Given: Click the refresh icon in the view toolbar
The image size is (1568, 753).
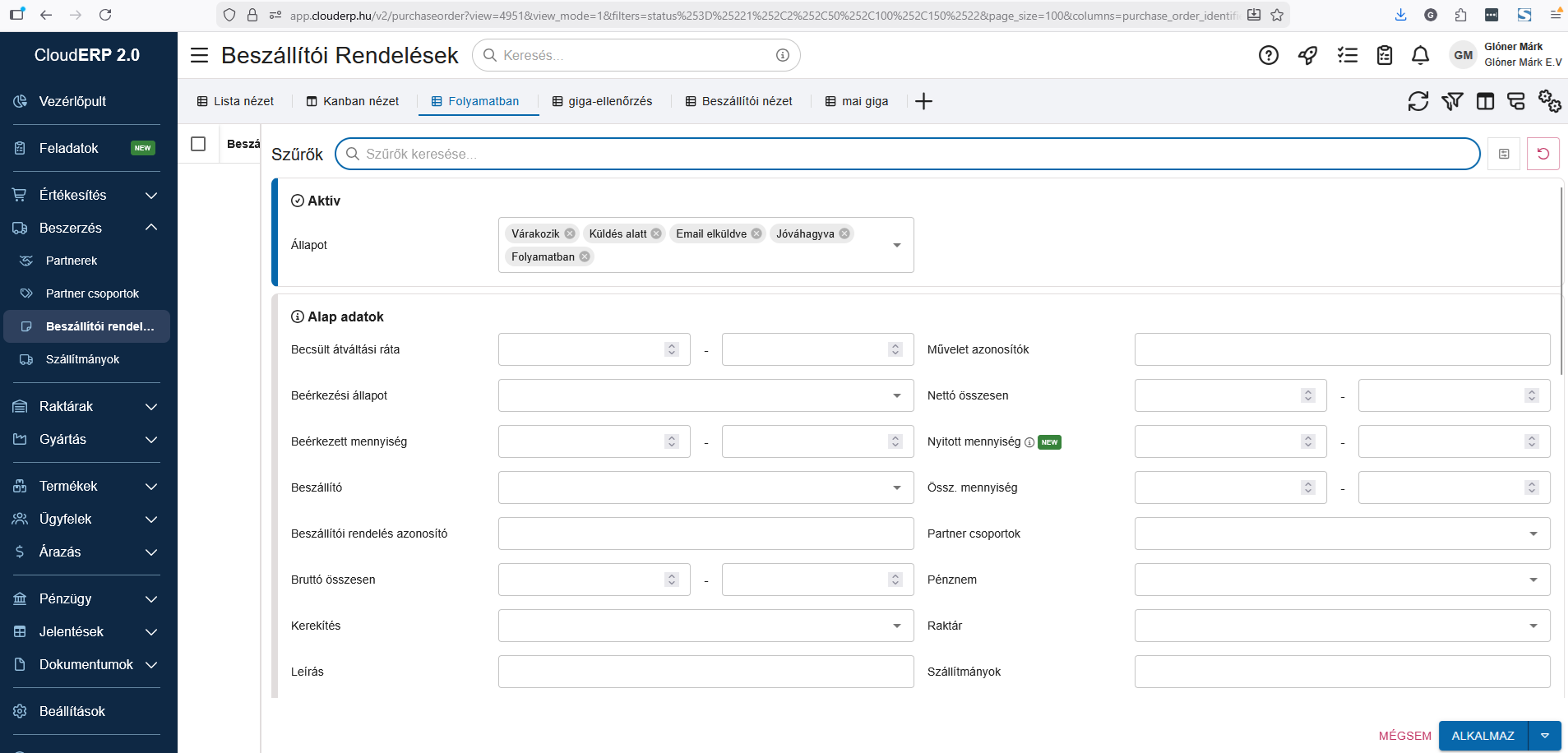Looking at the screenshot, I should point(1418,101).
